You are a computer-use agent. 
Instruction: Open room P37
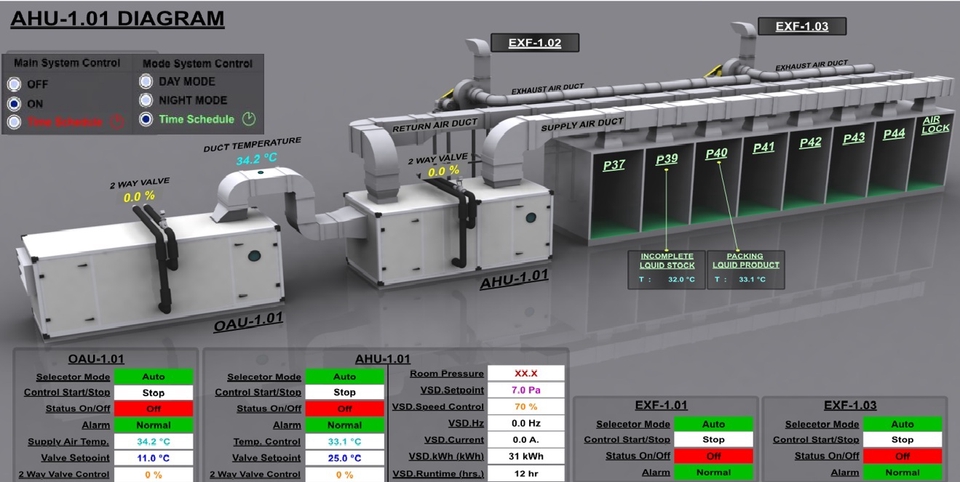click(613, 165)
